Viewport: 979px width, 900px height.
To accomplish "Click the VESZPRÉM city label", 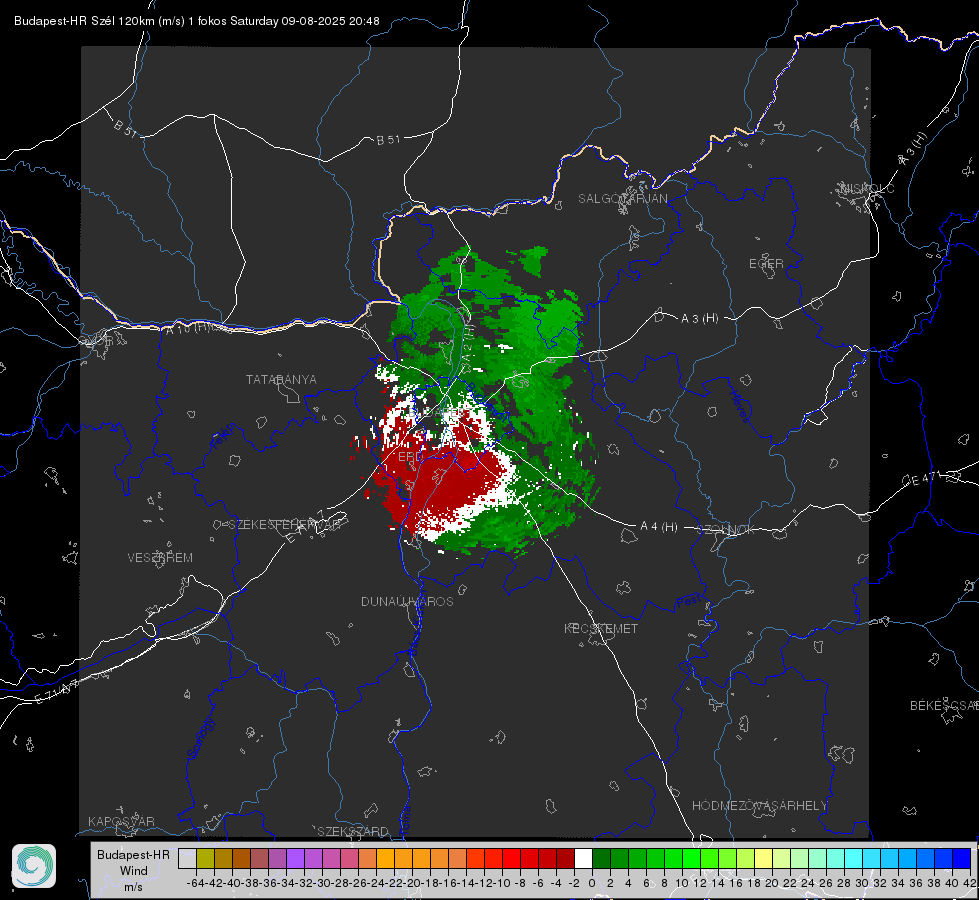I will 160,557.
